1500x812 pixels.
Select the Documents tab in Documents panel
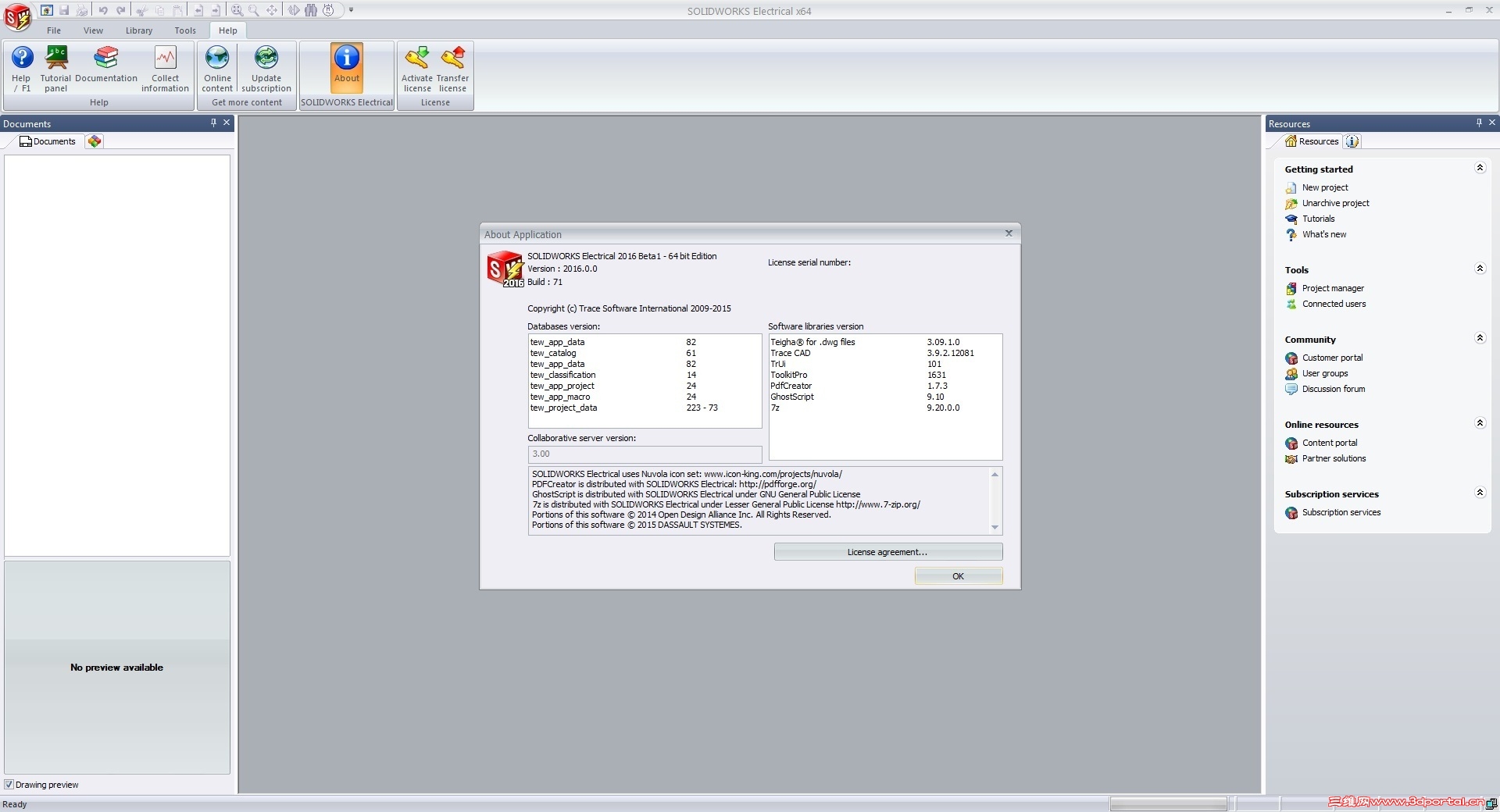pos(48,141)
